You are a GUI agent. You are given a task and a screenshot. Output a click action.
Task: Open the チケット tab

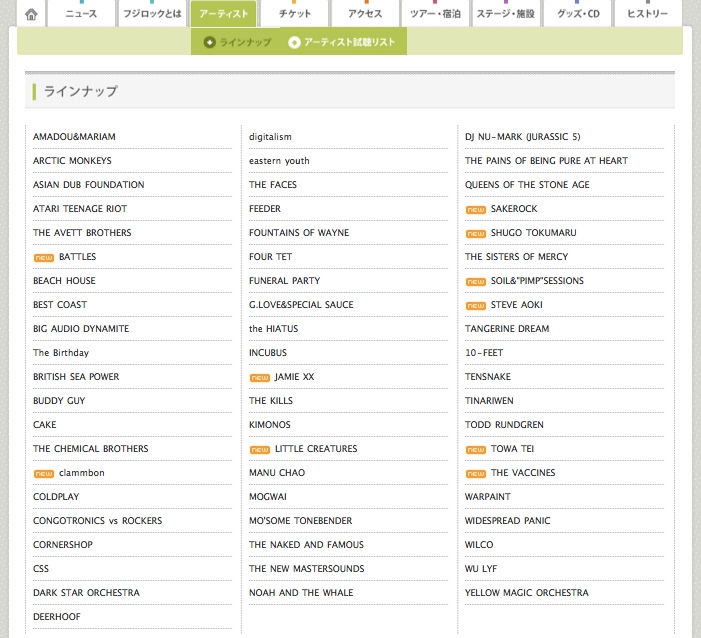coord(295,13)
